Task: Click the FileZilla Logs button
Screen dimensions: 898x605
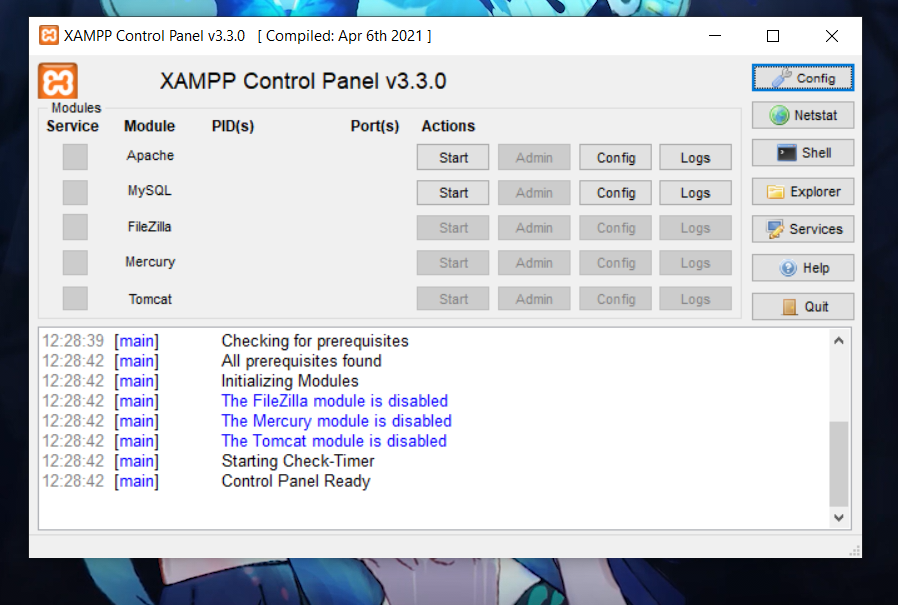Action: [695, 228]
